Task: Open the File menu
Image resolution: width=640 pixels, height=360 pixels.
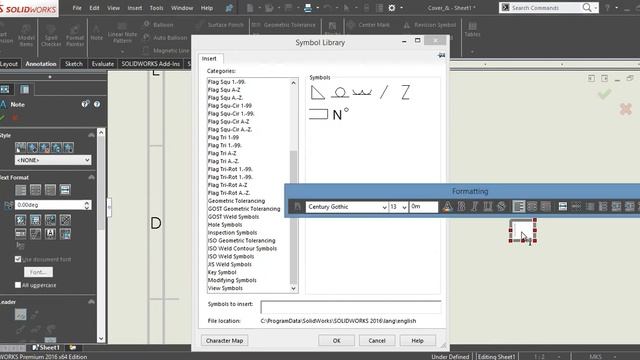Action: pos(77,8)
